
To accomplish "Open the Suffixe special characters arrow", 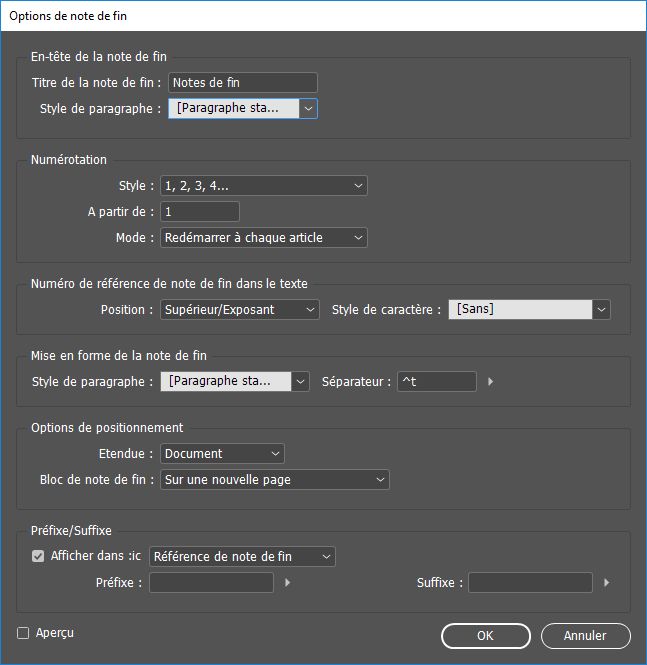I will [607, 582].
